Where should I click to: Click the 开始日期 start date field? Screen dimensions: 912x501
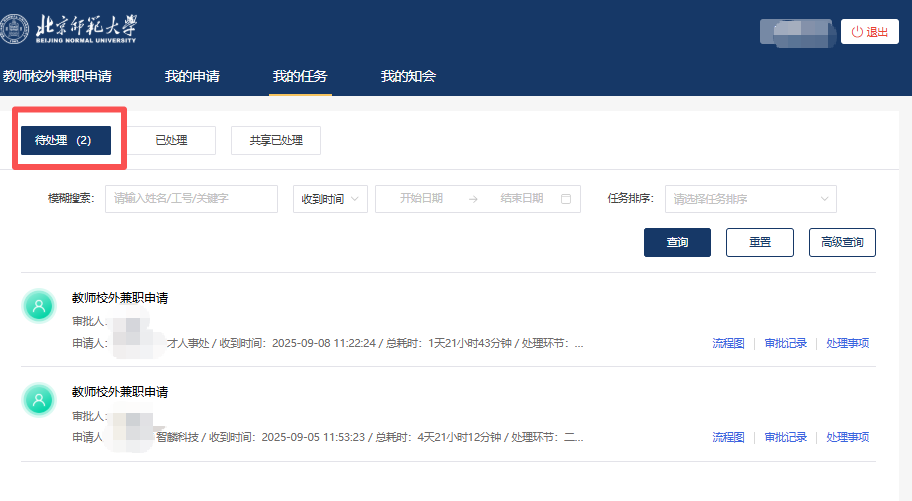[x=421, y=199]
